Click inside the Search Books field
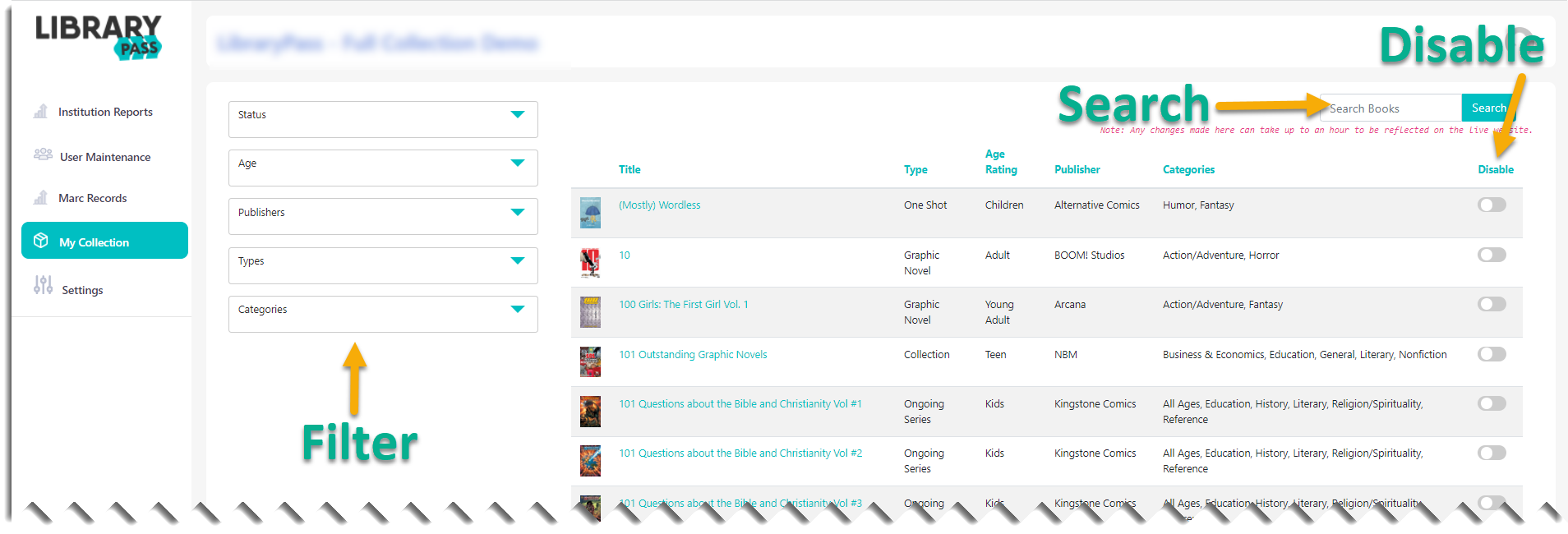1568x534 pixels. pos(1390,108)
